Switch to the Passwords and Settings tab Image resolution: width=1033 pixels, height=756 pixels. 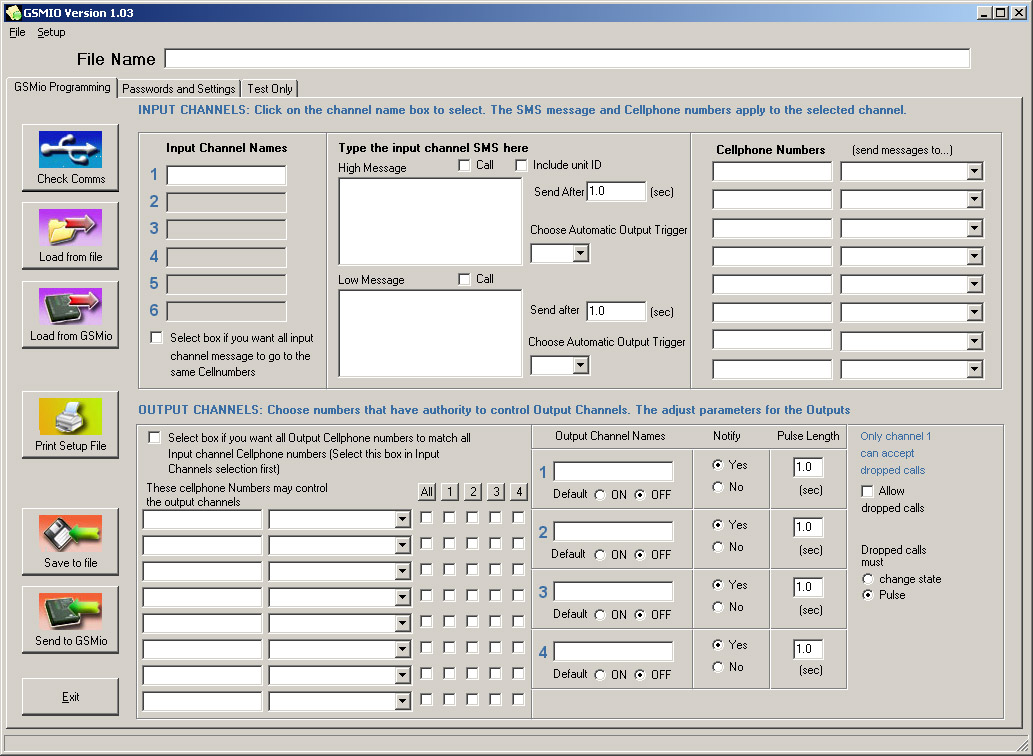[x=179, y=89]
